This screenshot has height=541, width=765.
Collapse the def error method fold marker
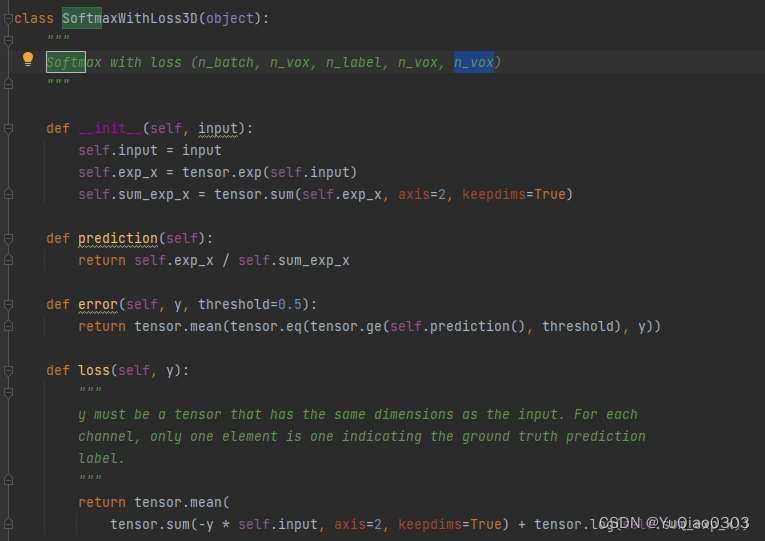tap(8, 305)
